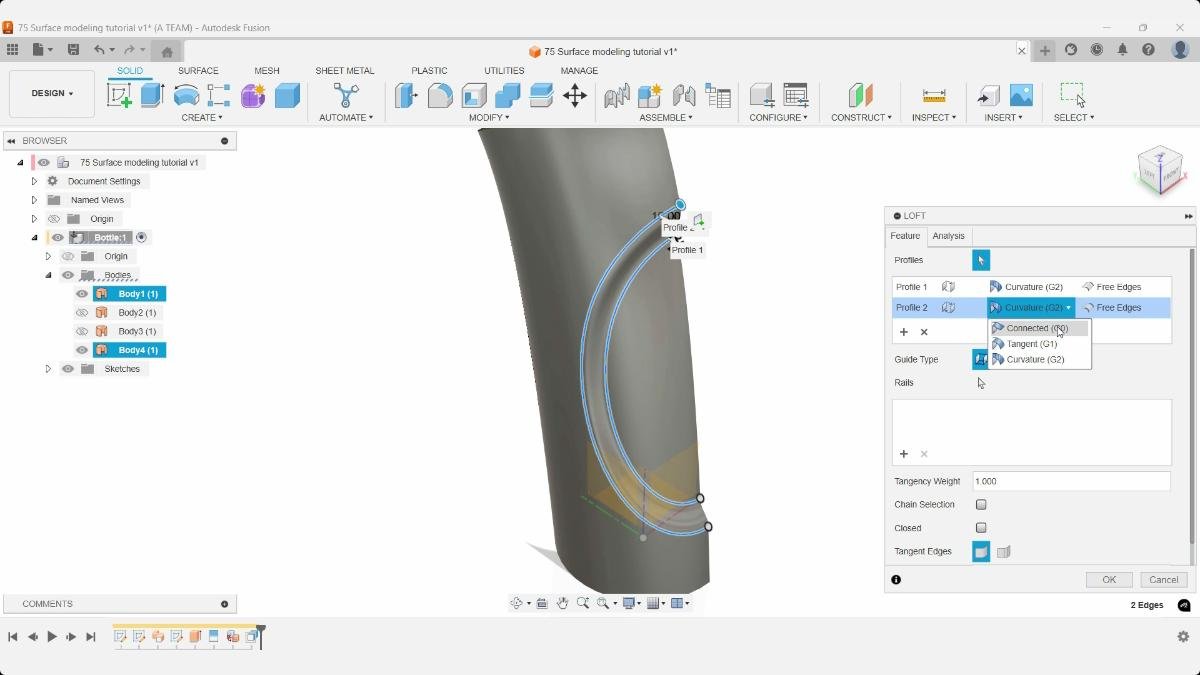Choose Connected (G0) in continuity list
Viewport: 1200px width, 675px height.
coord(1038,328)
